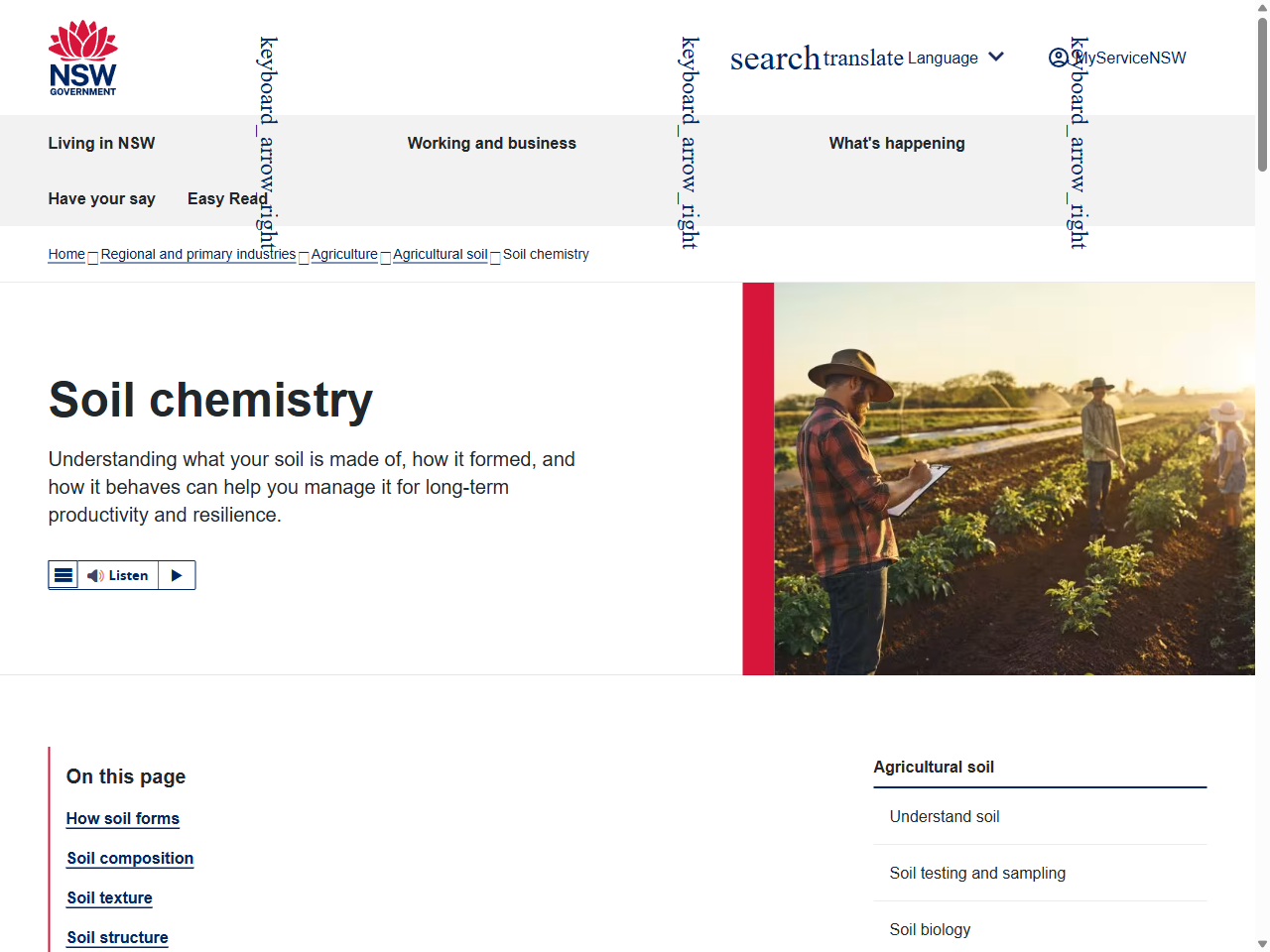
Task: Click the translate icon beside Language
Action: [x=863, y=59]
